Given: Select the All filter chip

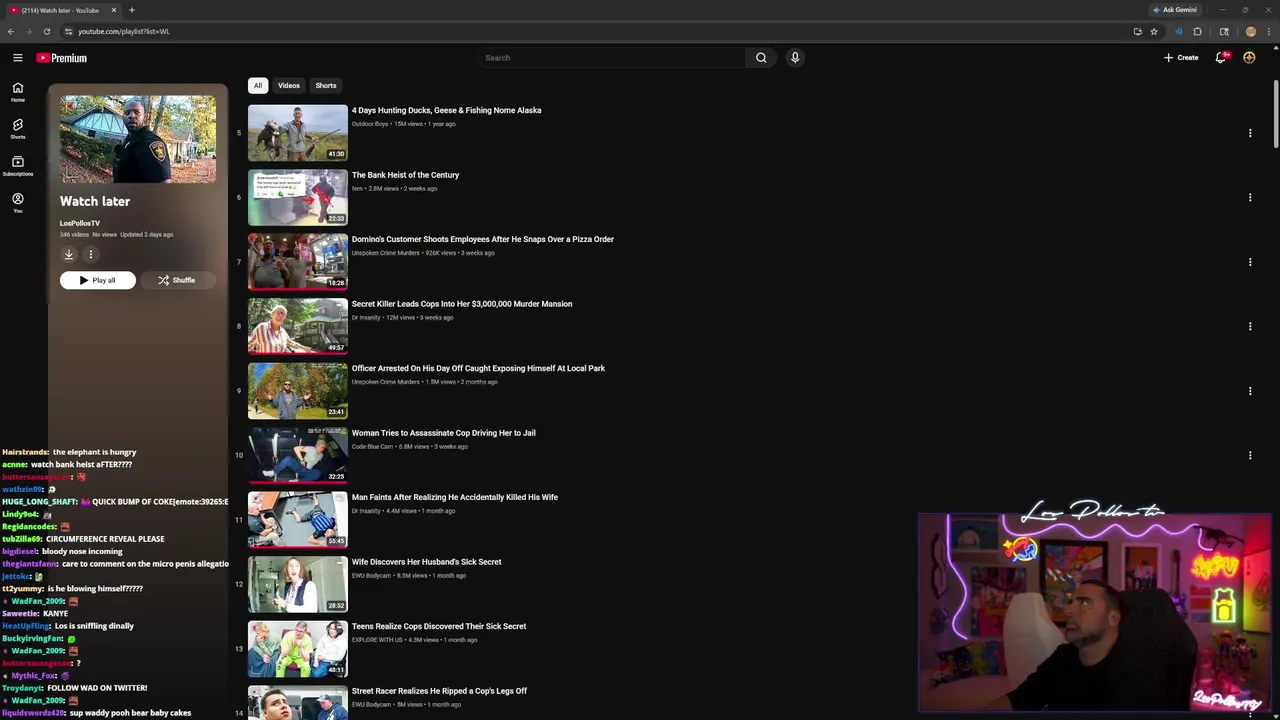Looking at the screenshot, I should [x=257, y=85].
